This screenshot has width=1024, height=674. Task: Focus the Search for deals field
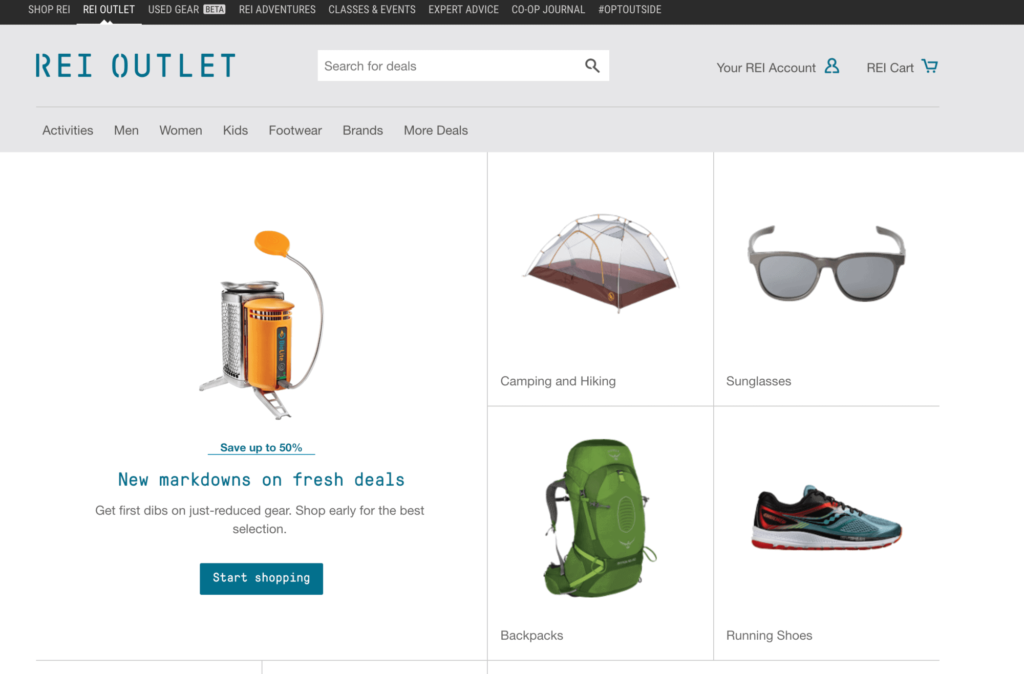point(451,66)
